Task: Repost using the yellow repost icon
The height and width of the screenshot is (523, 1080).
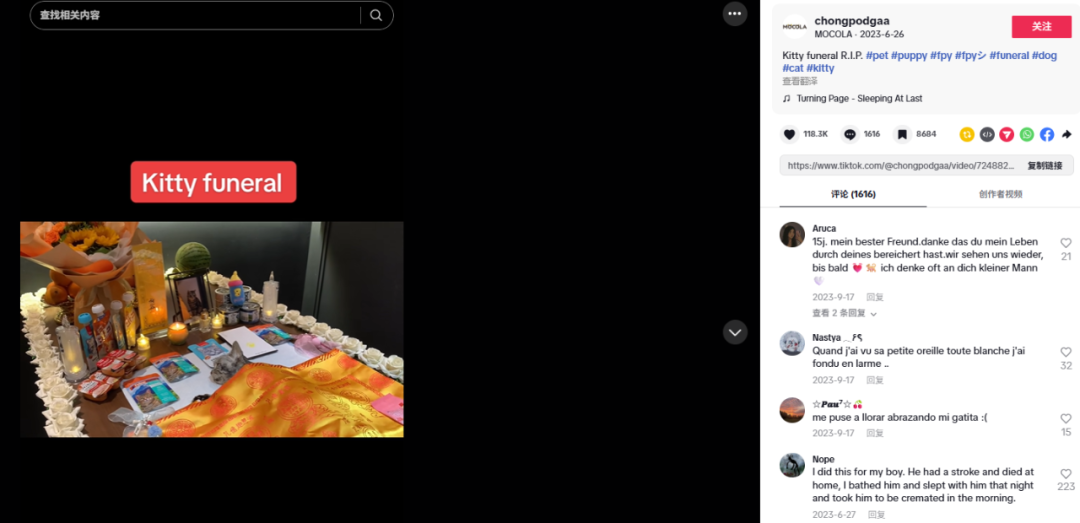Action: click(x=967, y=134)
